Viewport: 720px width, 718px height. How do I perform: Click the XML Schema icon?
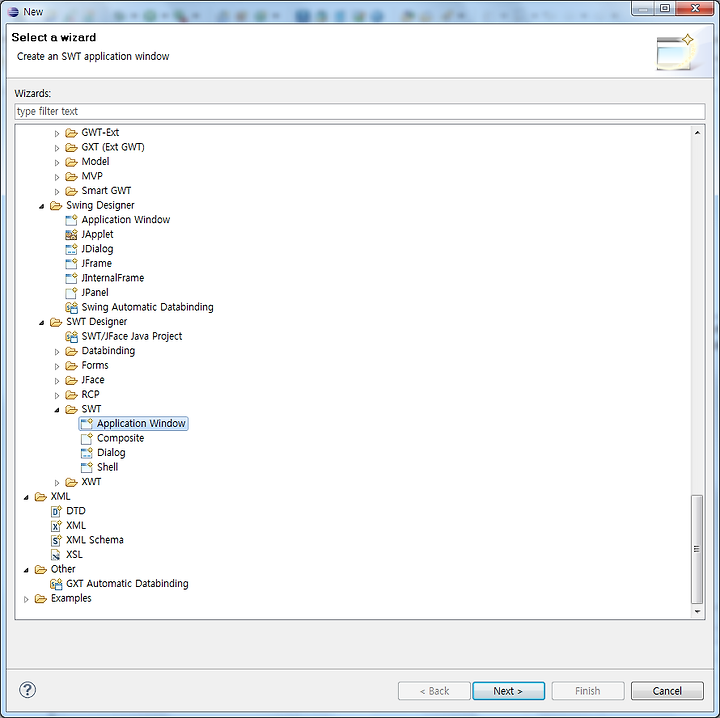point(56,540)
